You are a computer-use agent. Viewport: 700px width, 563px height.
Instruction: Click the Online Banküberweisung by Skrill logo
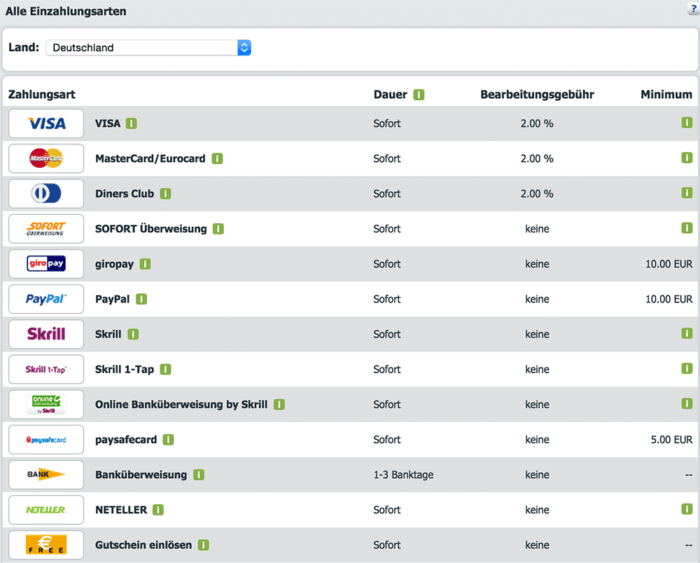pos(46,405)
